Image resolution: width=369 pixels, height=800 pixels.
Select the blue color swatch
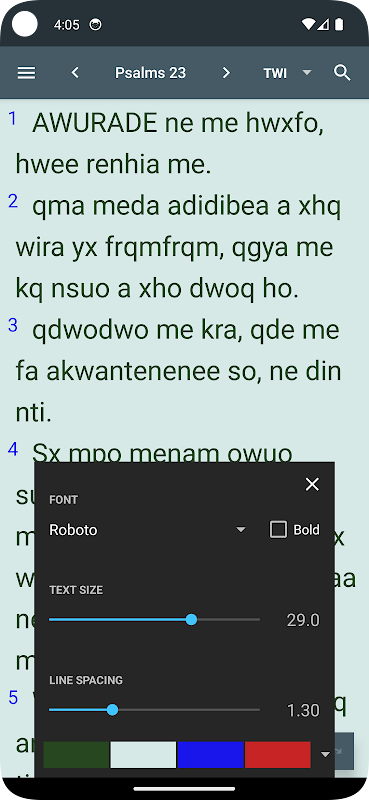(x=210, y=755)
